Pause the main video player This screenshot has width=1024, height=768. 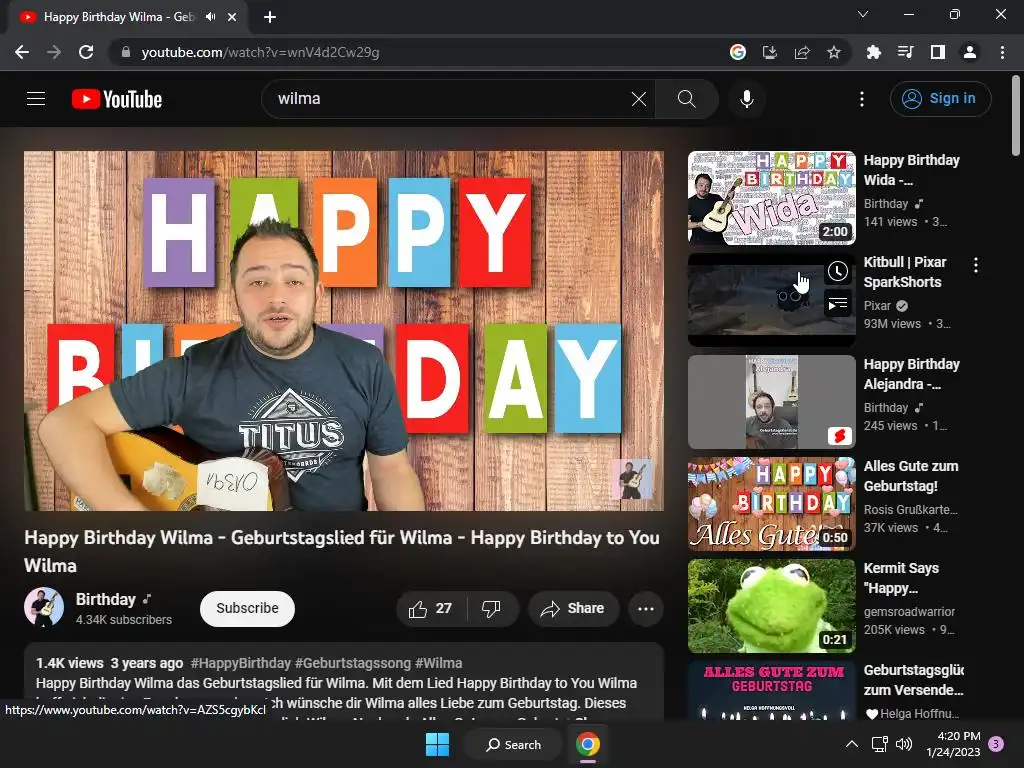coord(344,330)
